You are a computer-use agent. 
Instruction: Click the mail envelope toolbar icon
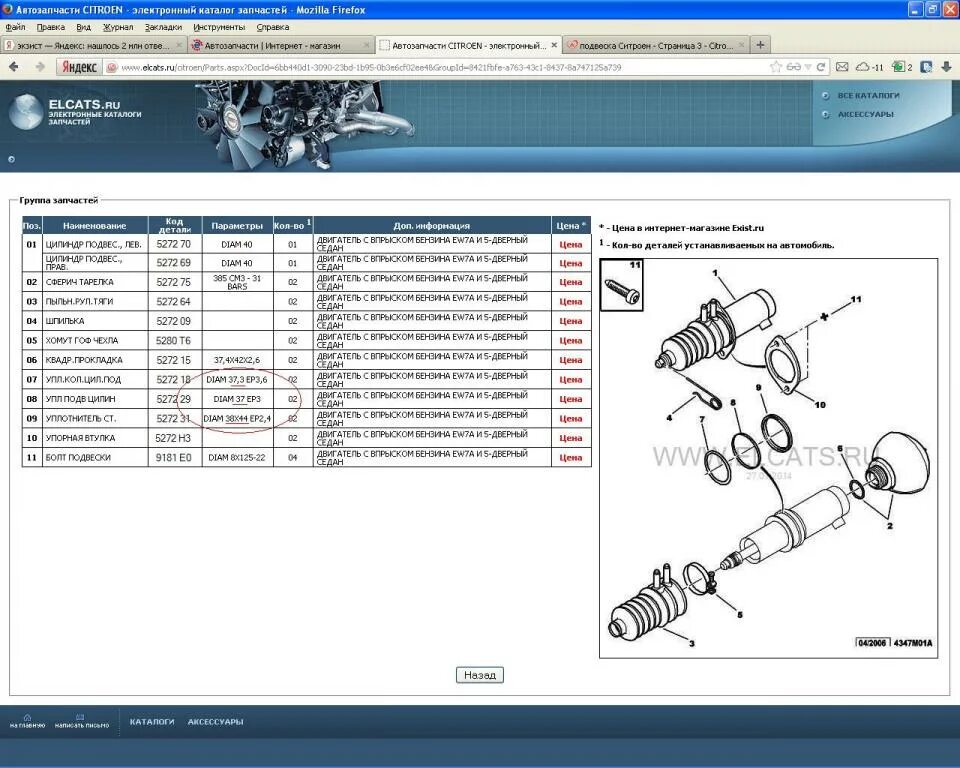(x=842, y=67)
